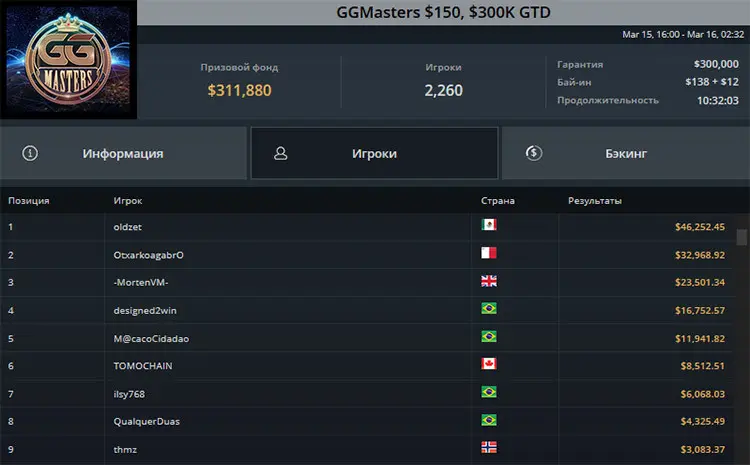750x465 pixels.
Task: Click Brazil flag icon for ilsy768
Action: click(x=489, y=392)
